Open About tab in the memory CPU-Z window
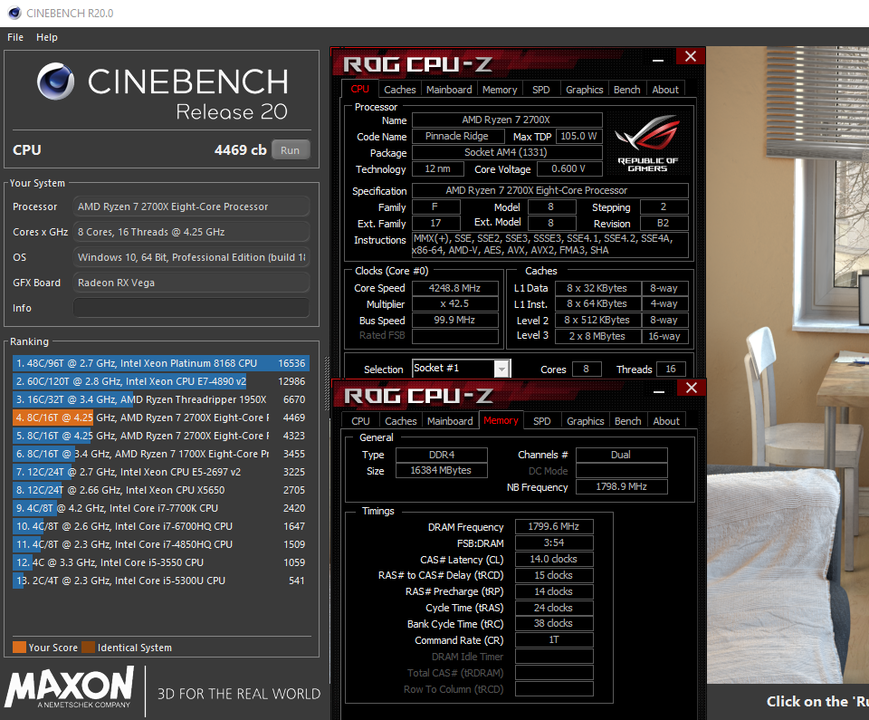 coord(666,421)
